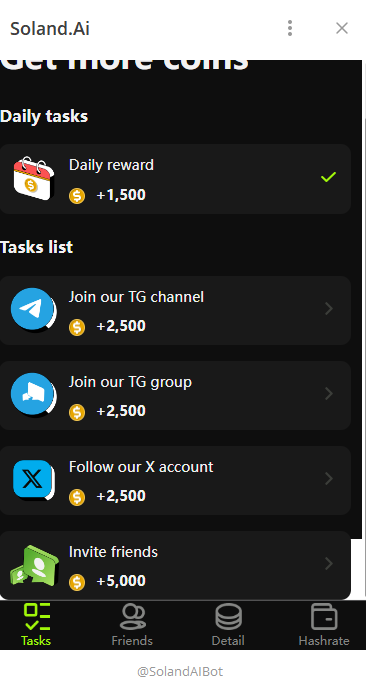Click the X account logo icon

click(x=33, y=480)
